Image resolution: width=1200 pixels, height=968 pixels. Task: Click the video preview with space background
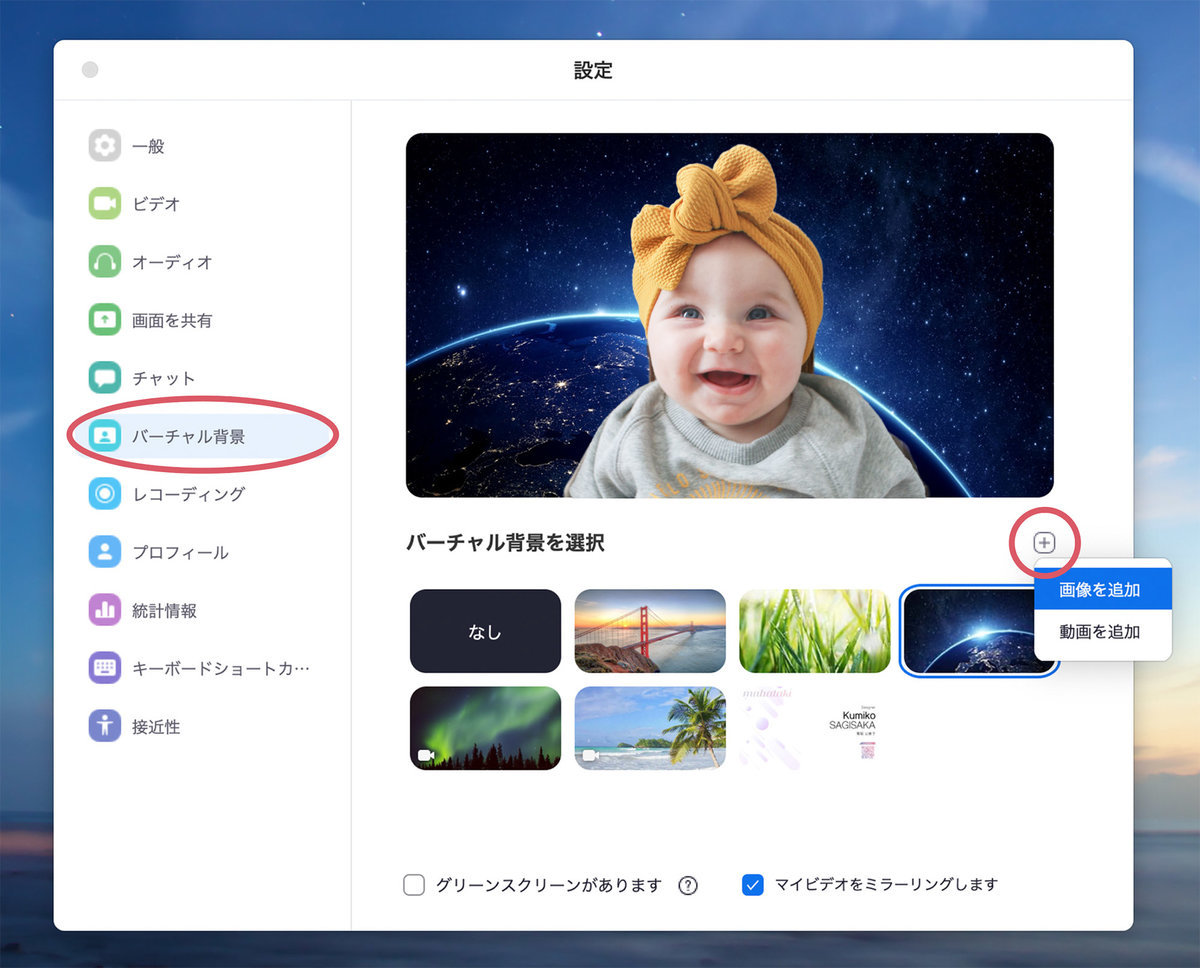coord(730,315)
